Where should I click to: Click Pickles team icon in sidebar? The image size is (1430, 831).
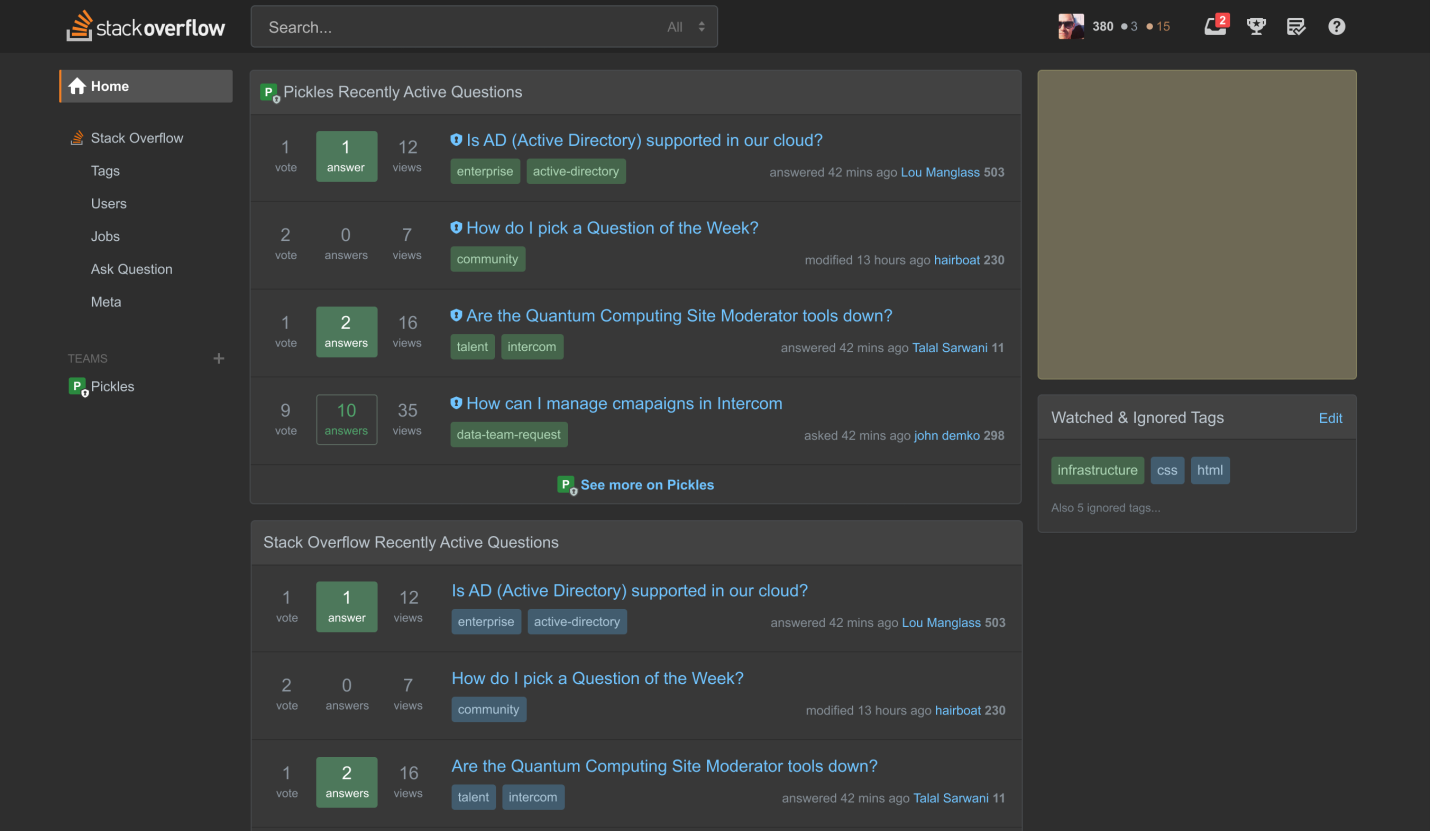click(x=78, y=387)
